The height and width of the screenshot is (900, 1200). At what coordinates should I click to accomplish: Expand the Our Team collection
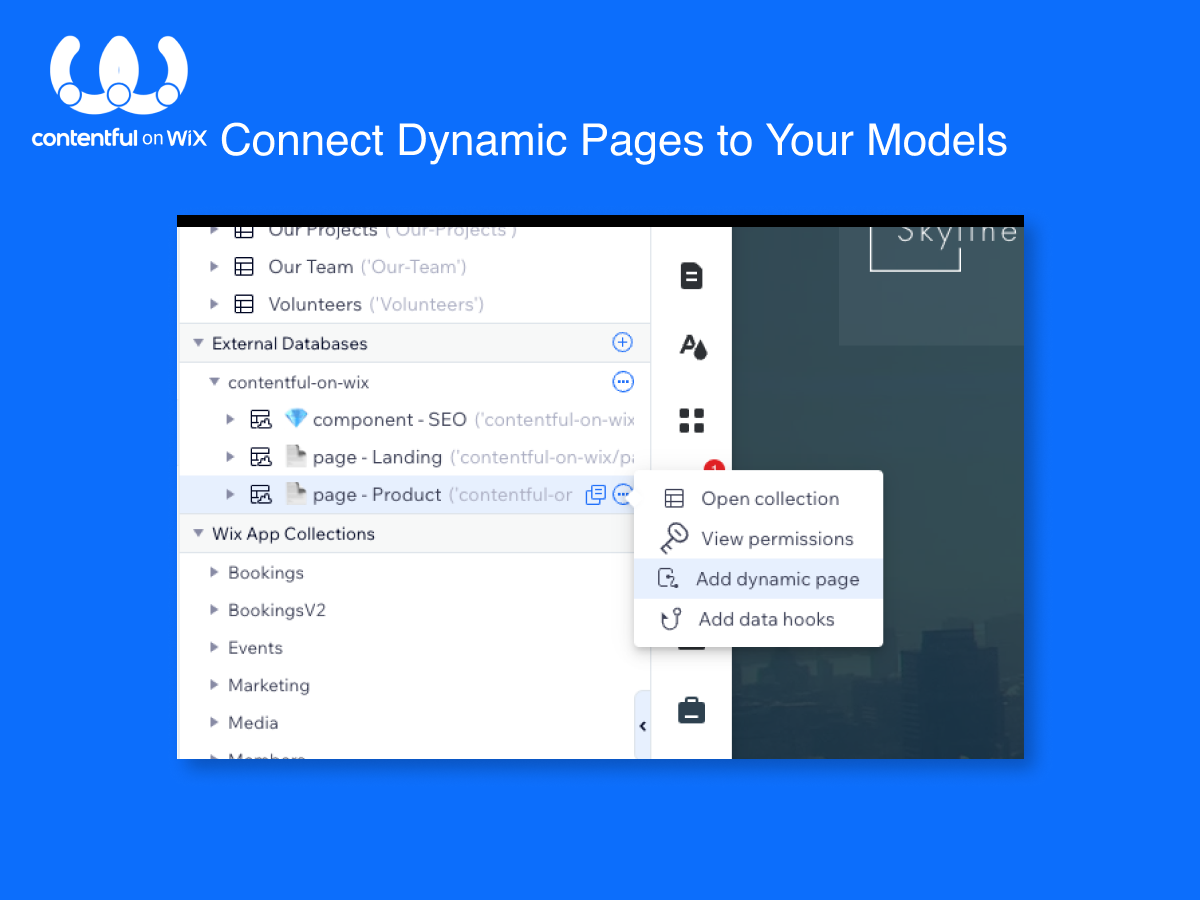pos(214,267)
